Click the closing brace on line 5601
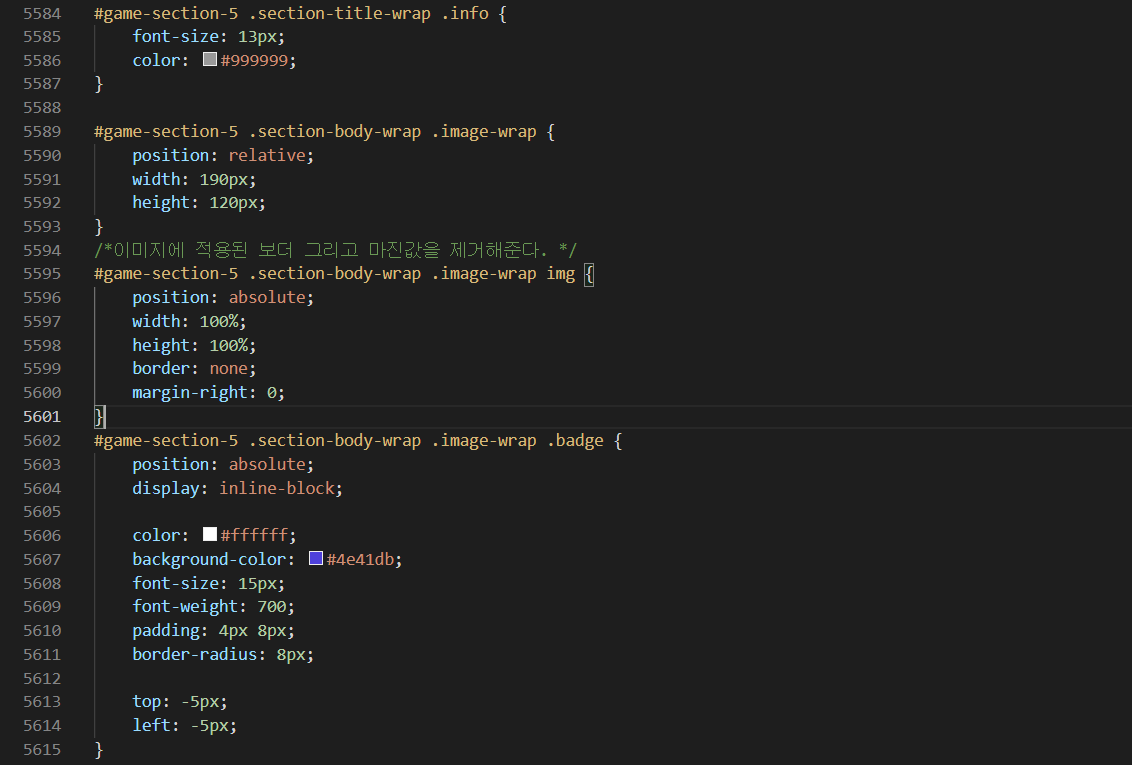Image resolution: width=1132 pixels, height=765 pixels. tap(99, 416)
